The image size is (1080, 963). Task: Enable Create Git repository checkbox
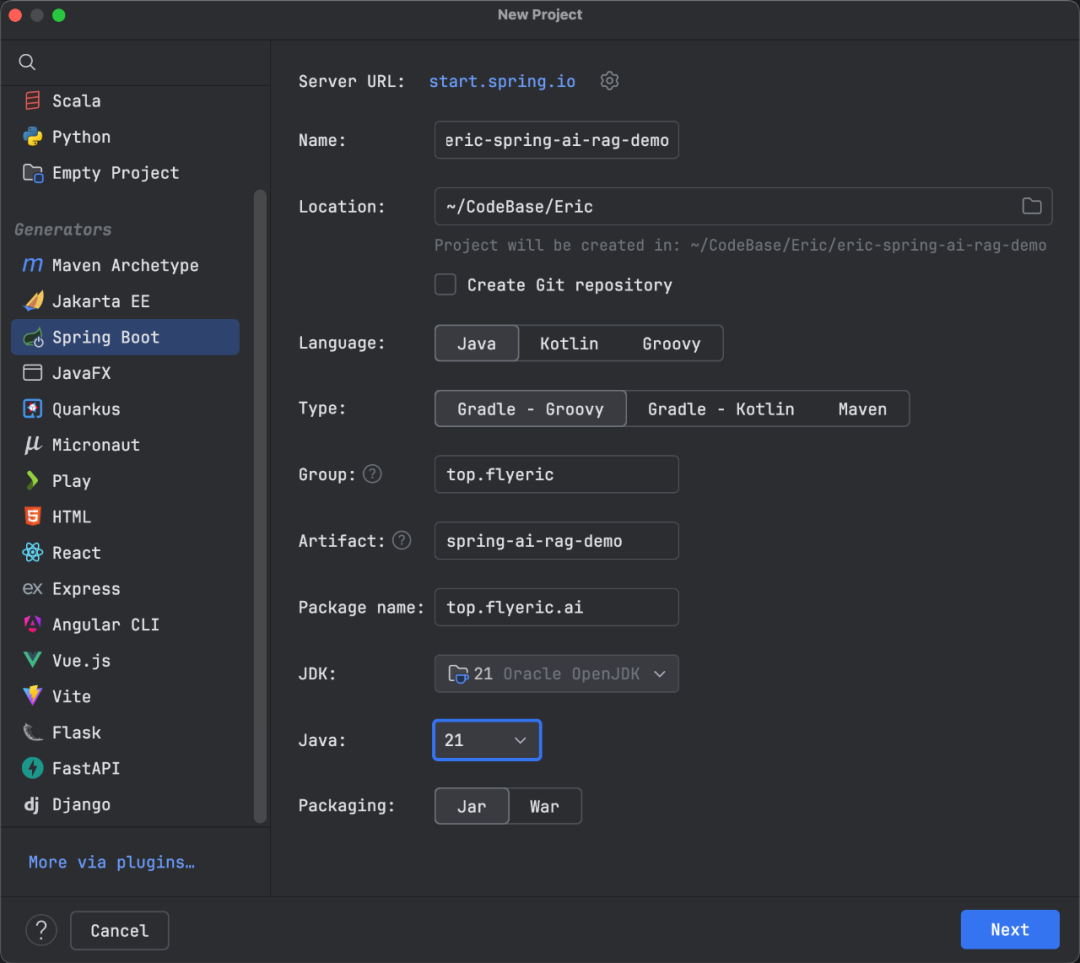point(446,285)
